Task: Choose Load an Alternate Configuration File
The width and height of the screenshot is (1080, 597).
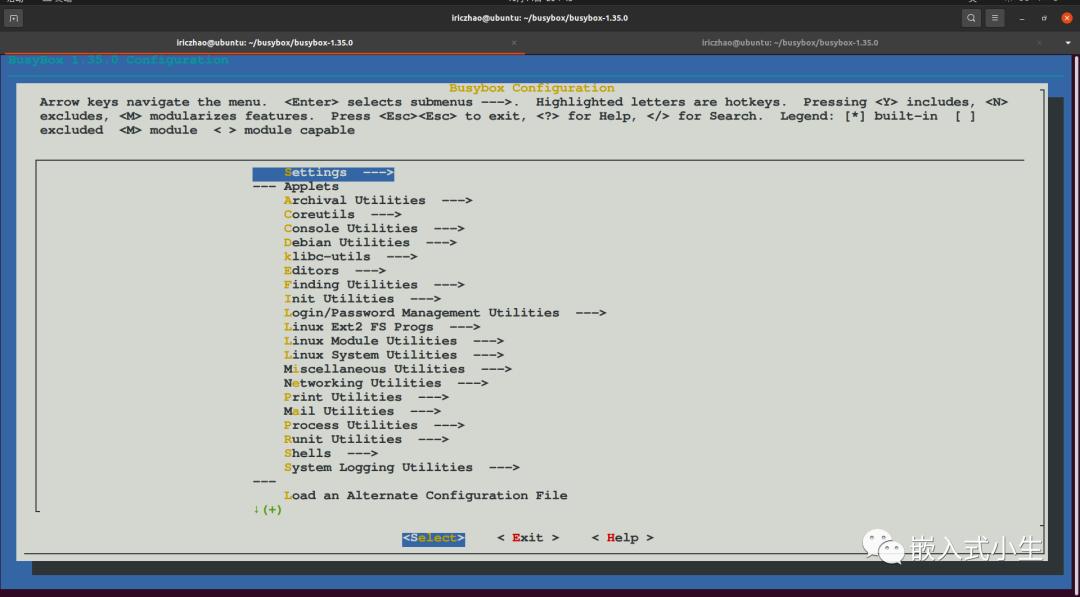Action: pyautogui.click(x=426, y=496)
